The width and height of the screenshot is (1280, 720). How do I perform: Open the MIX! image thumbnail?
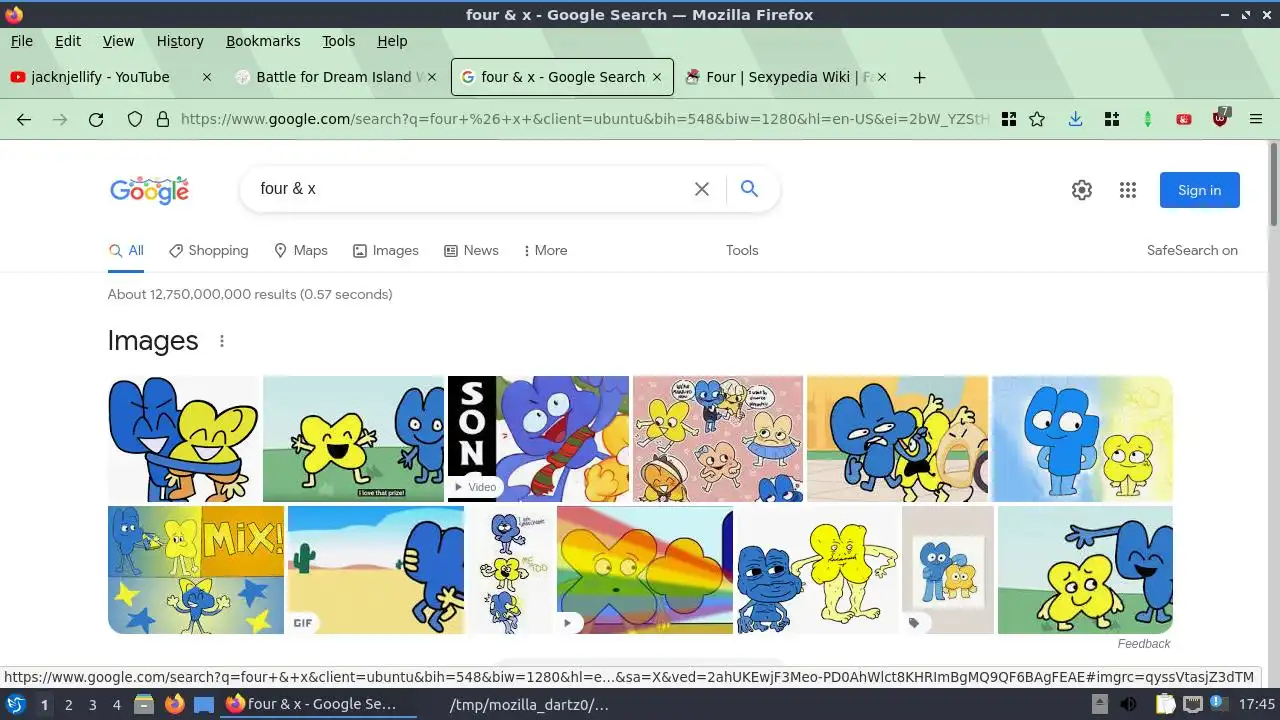click(196, 570)
